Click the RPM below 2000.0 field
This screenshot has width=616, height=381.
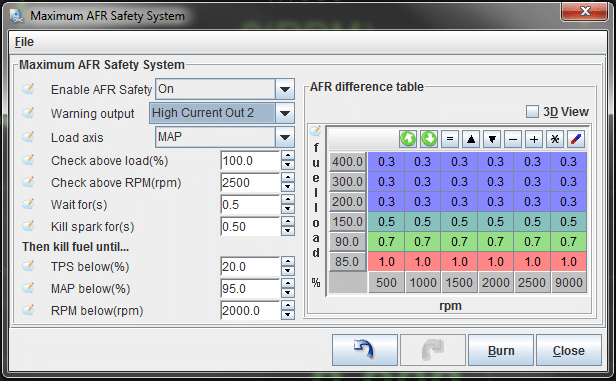tap(251, 311)
